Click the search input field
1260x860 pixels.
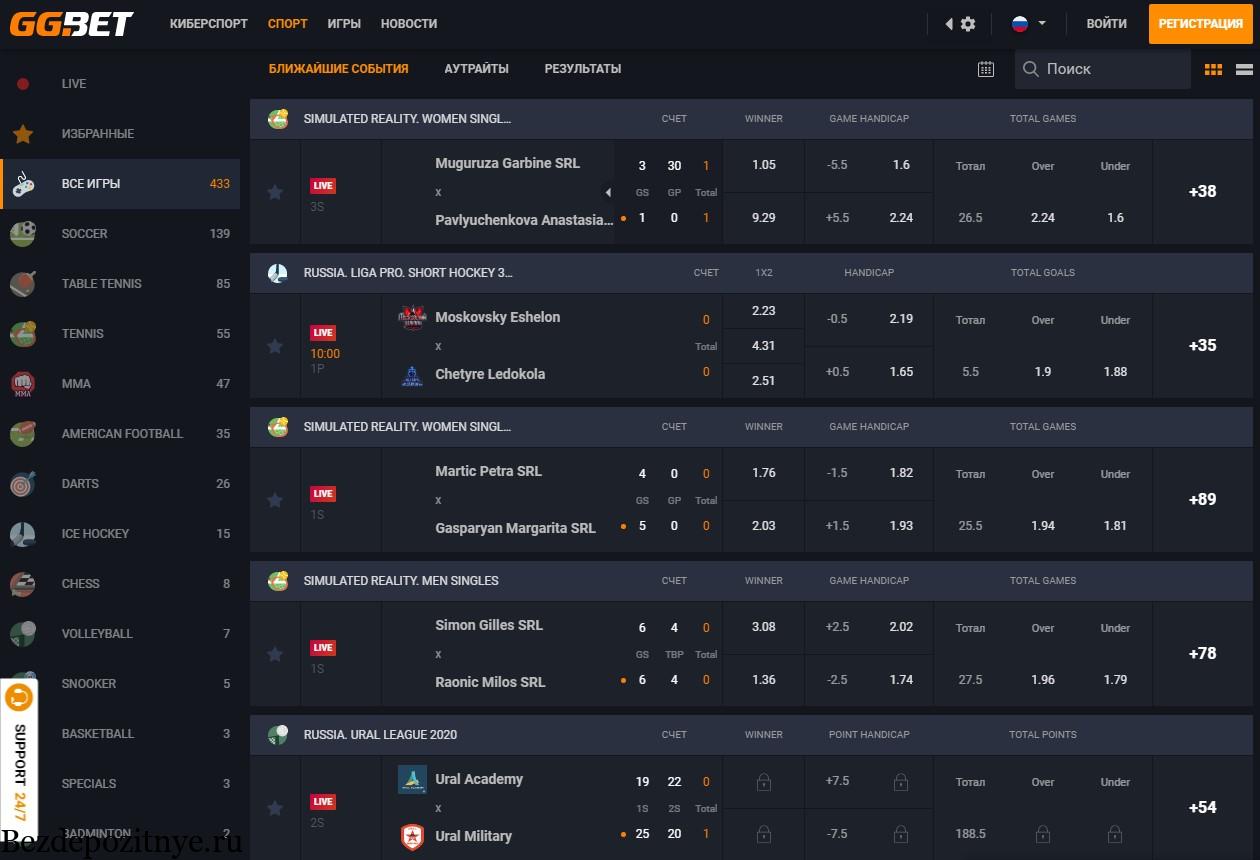click(1103, 69)
